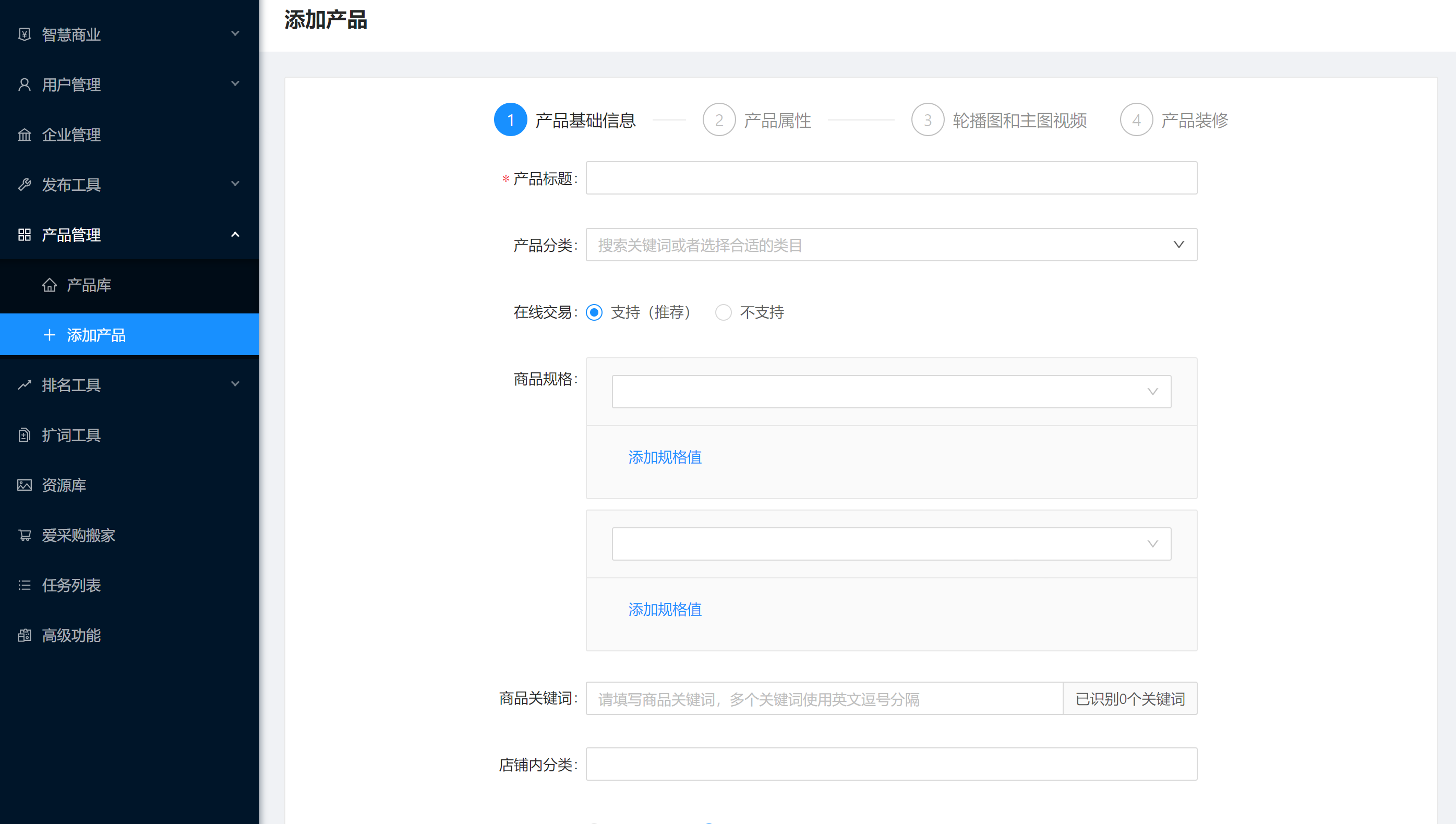Click the 爱采购搬家 shopping cart icon

coord(25,536)
